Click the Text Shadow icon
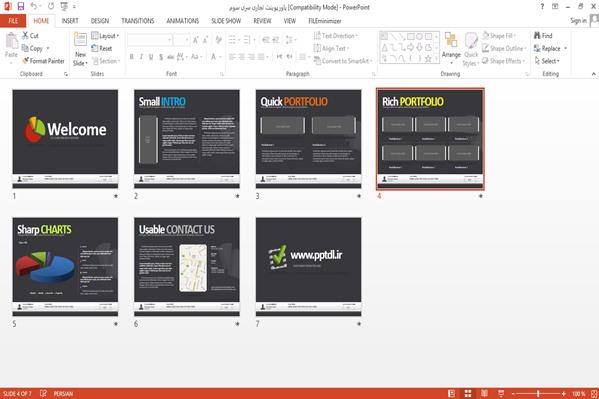The image size is (599, 399). tap(161, 57)
